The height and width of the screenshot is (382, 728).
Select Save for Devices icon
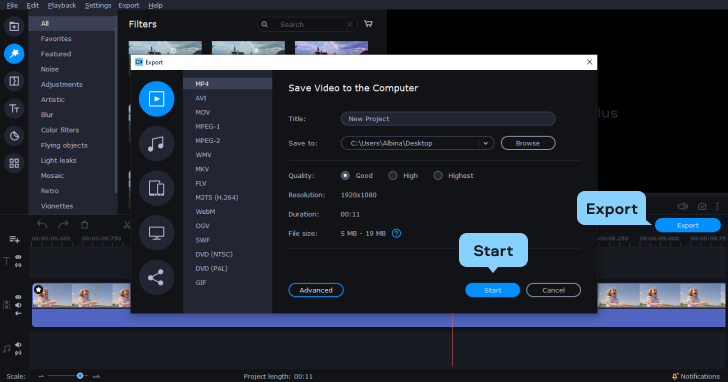click(156, 188)
